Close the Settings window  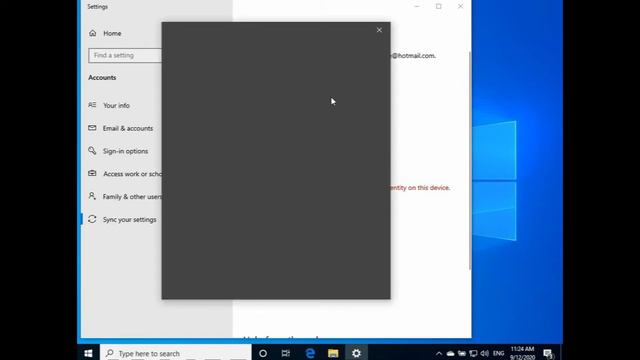[x=460, y=7]
